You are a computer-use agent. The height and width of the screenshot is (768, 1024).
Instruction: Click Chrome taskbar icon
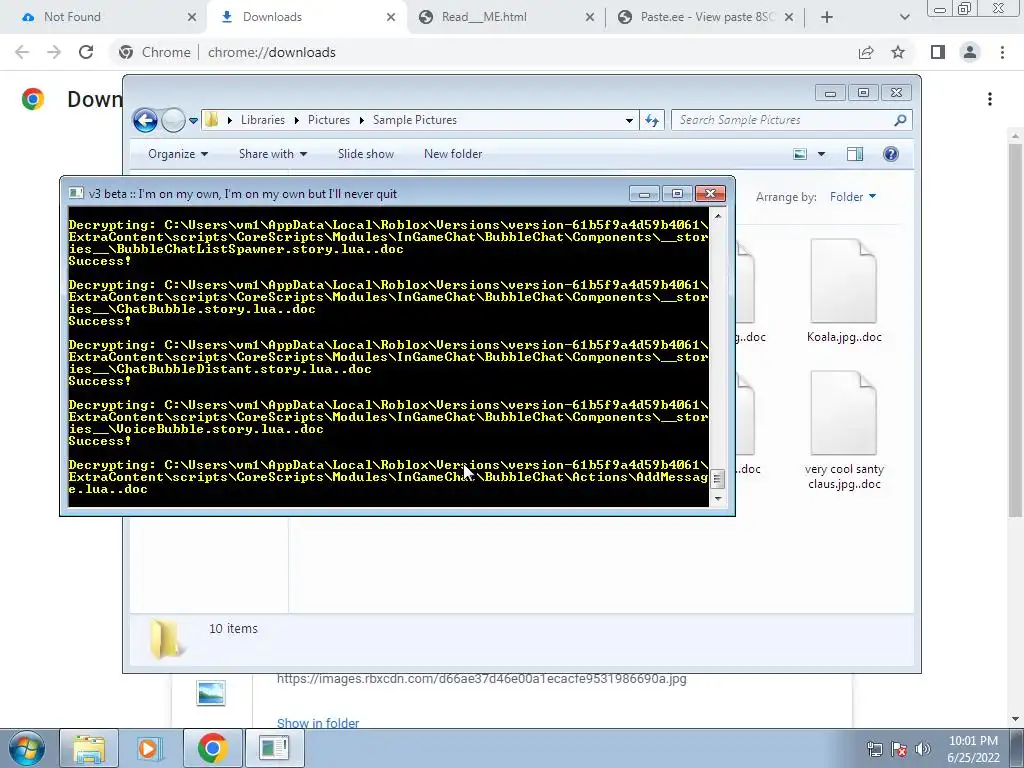[212, 748]
